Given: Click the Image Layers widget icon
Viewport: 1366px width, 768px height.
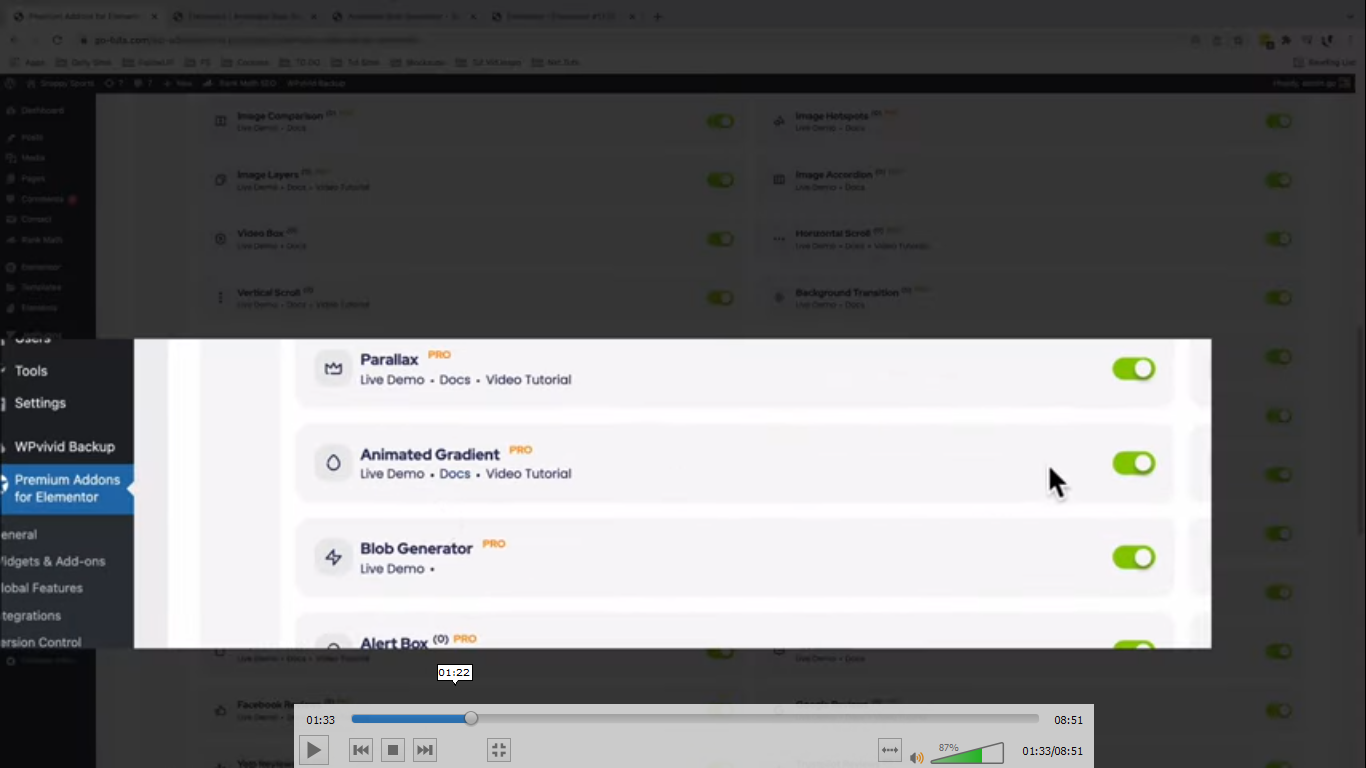Looking at the screenshot, I should coord(221,180).
